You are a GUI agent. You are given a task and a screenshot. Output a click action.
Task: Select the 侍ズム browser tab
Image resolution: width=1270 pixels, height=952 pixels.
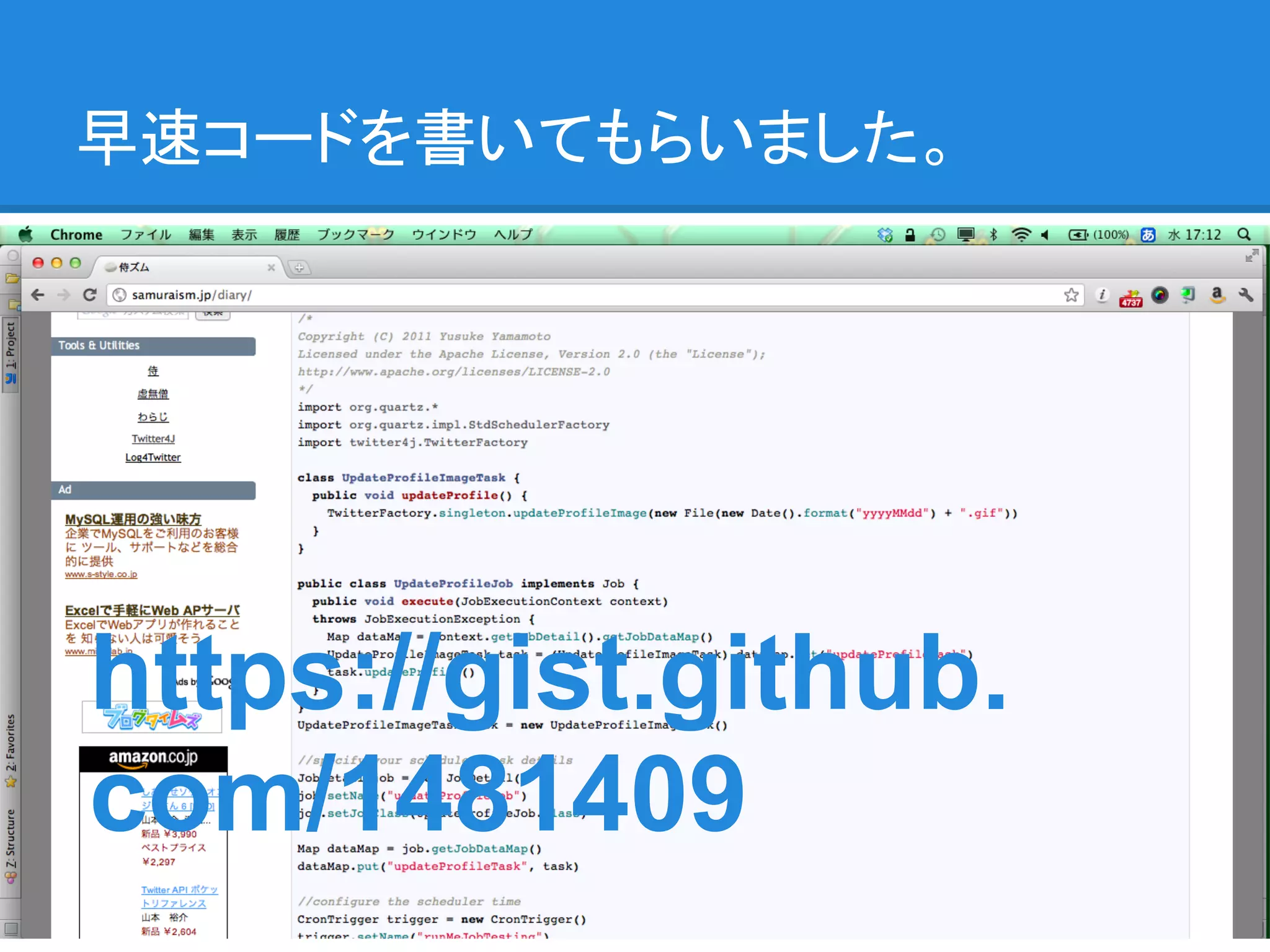pyautogui.click(x=188, y=267)
